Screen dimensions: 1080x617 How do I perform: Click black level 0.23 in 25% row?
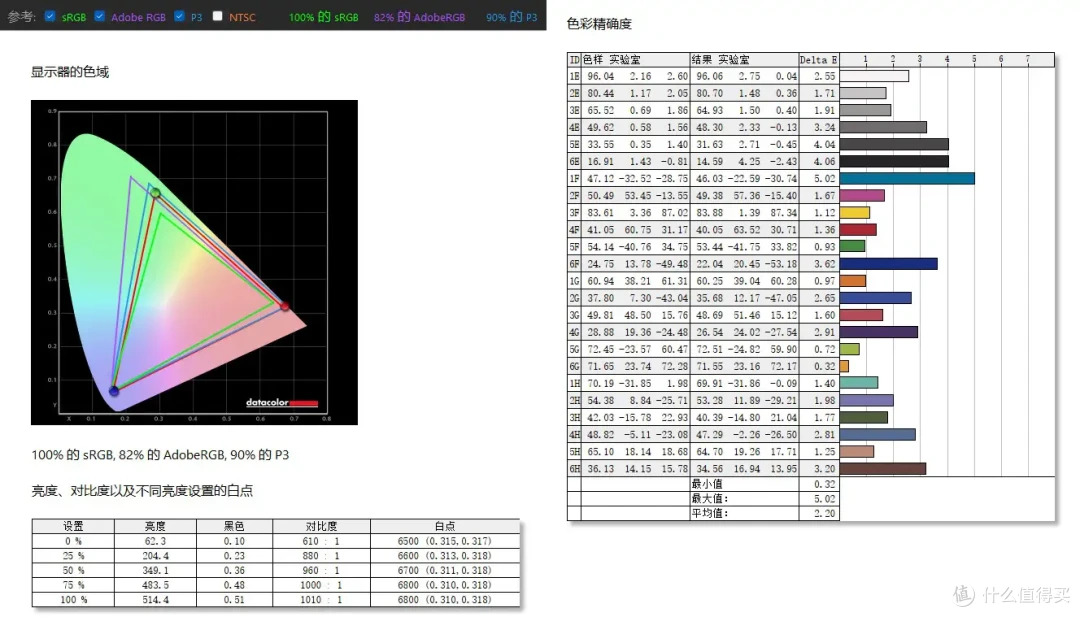(234, 556)
